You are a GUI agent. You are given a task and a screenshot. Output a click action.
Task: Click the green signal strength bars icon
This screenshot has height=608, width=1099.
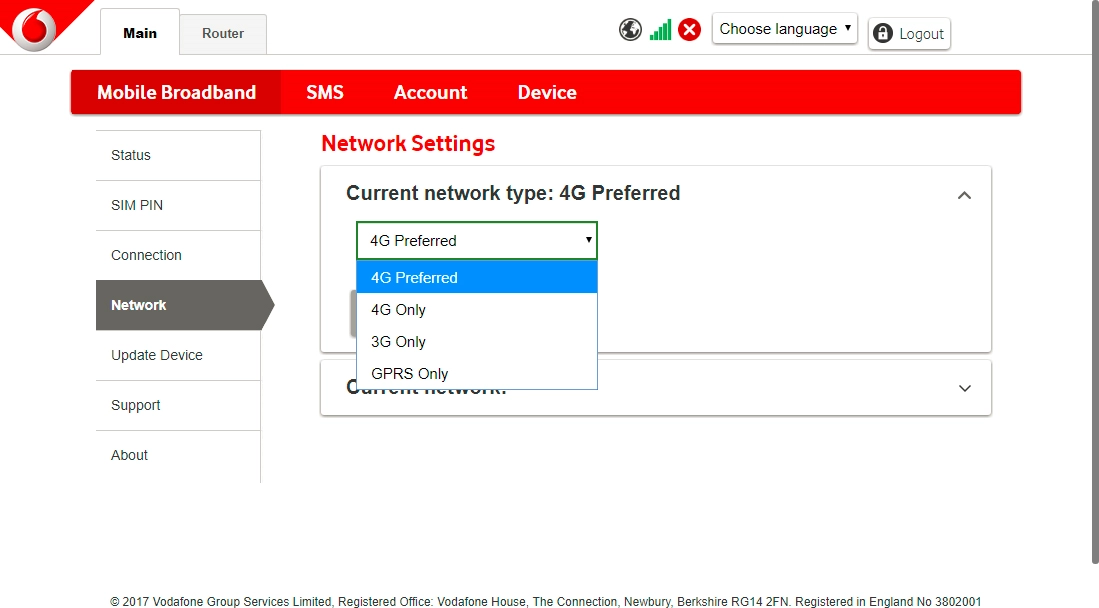[x=660, y=30]
